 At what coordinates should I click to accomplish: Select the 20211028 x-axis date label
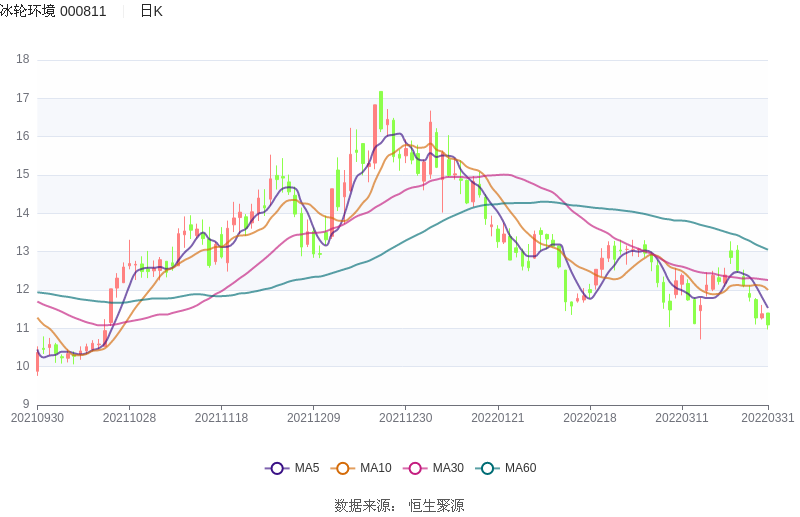pos(129,418)
